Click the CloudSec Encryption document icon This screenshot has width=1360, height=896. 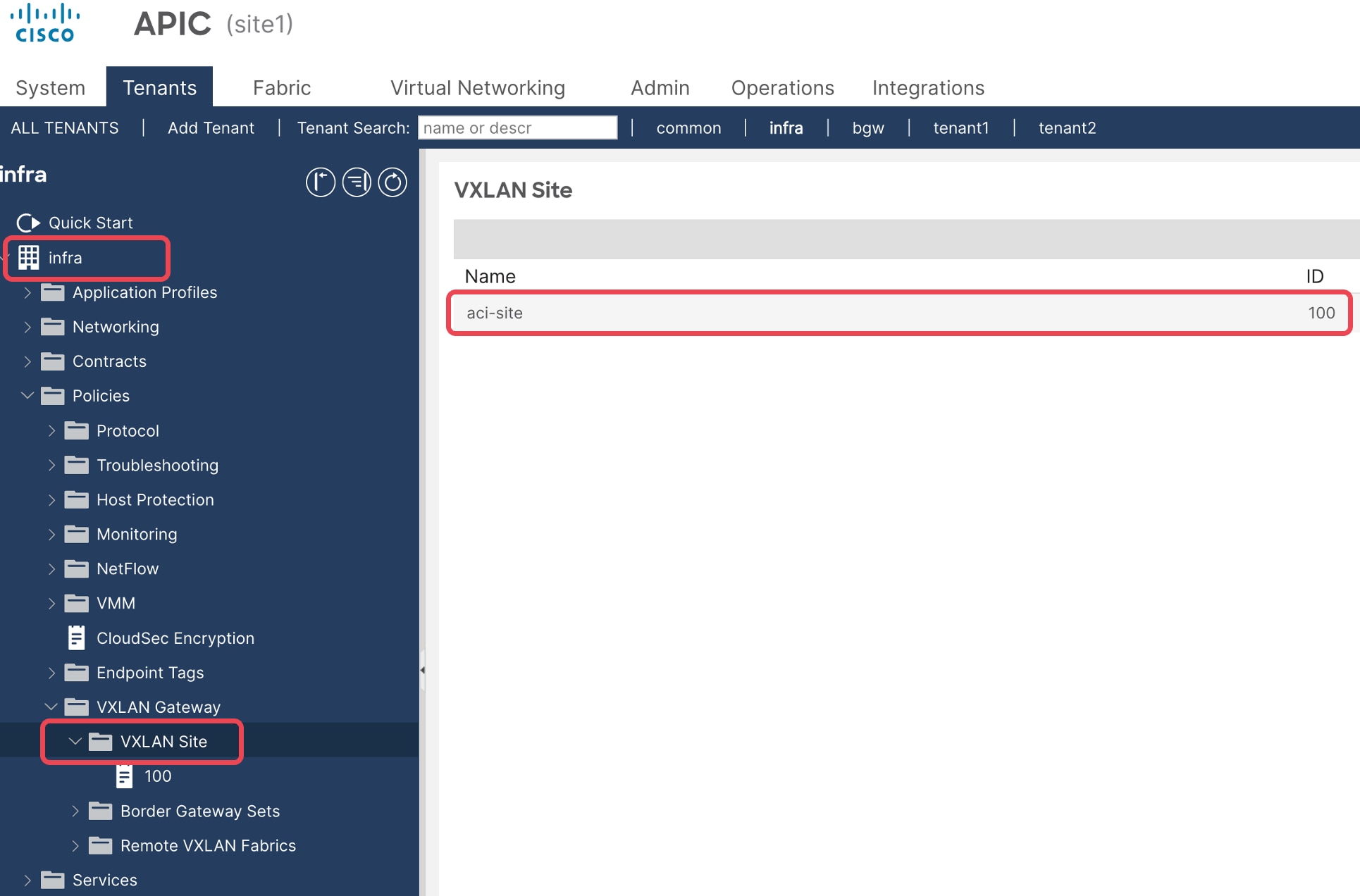click(77, 637)
